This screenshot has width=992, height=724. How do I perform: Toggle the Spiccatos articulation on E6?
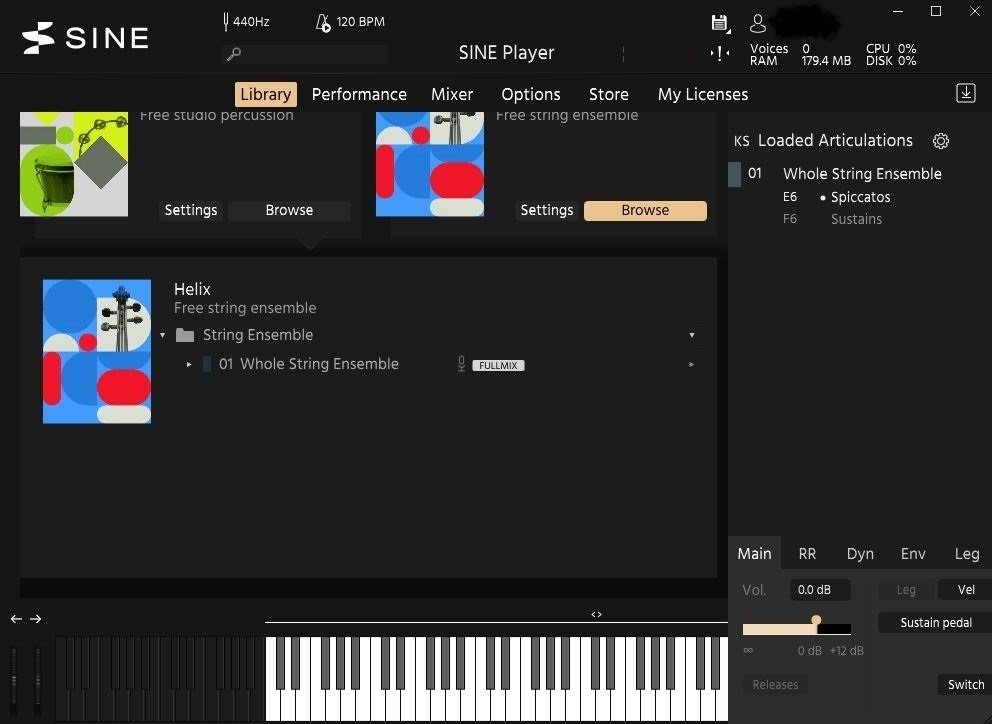(x=858, y=197)
